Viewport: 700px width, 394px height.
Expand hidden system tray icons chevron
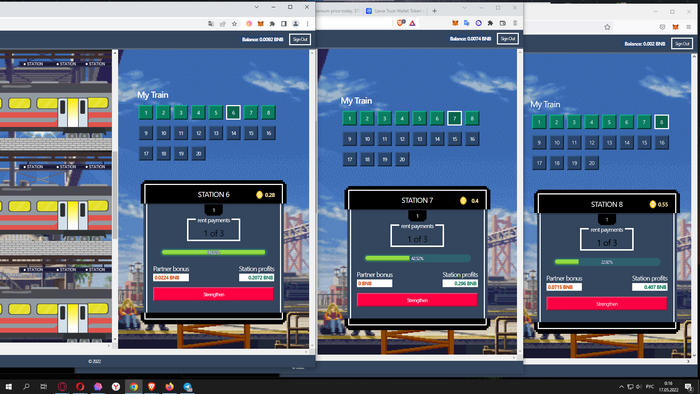pyautogui.click(x=621, y=386)
